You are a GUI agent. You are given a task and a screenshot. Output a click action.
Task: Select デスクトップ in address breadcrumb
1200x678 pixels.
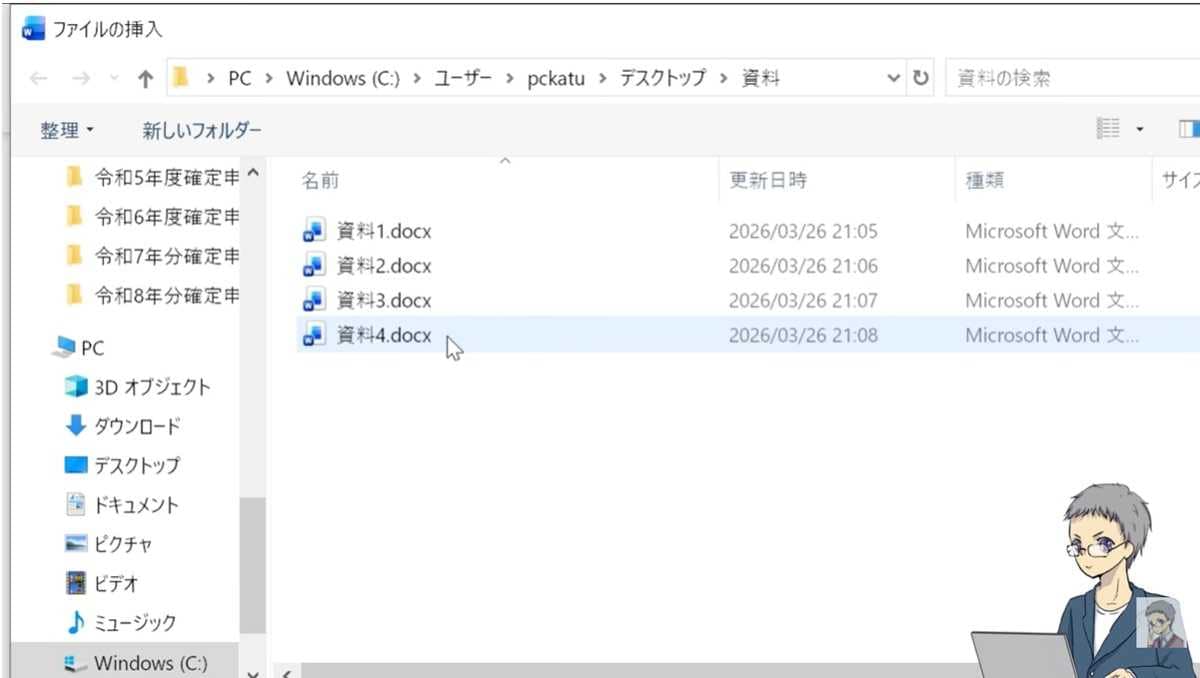(x=663, y=78)
